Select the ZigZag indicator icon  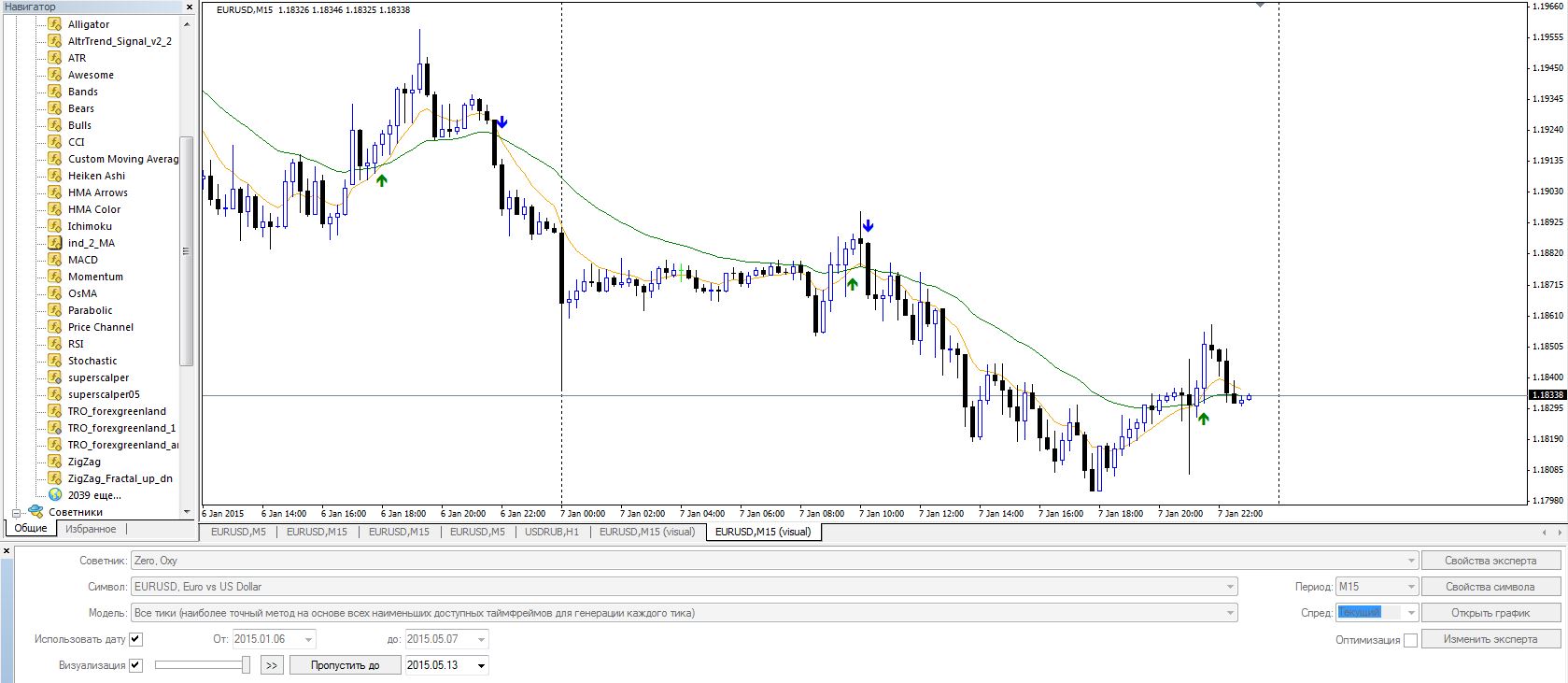pos(55,462)
